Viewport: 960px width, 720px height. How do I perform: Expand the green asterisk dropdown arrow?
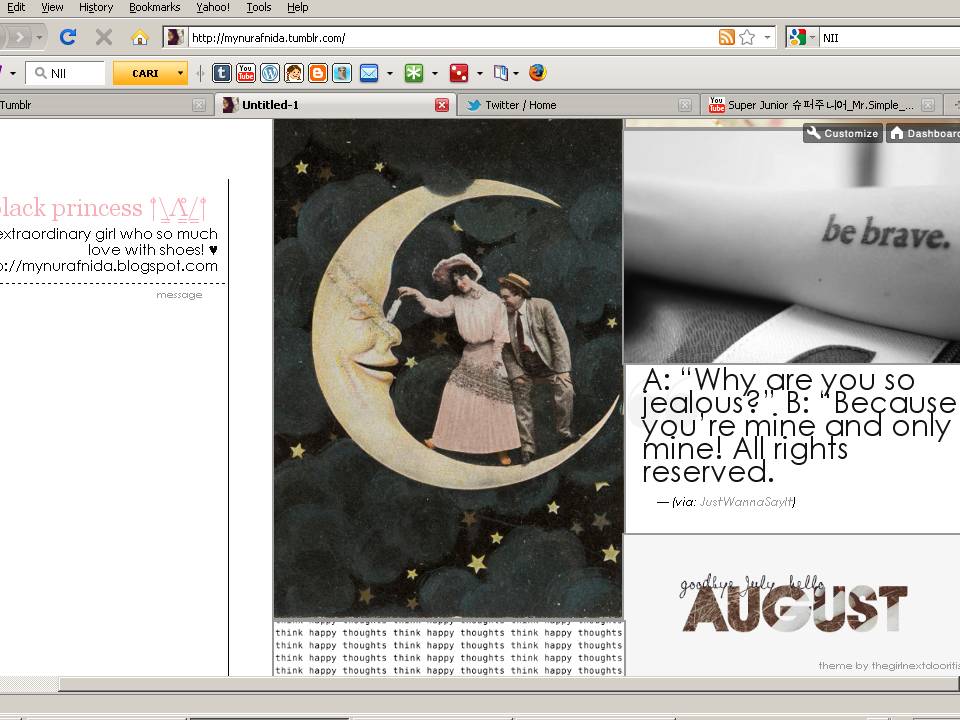pos(435,73)
